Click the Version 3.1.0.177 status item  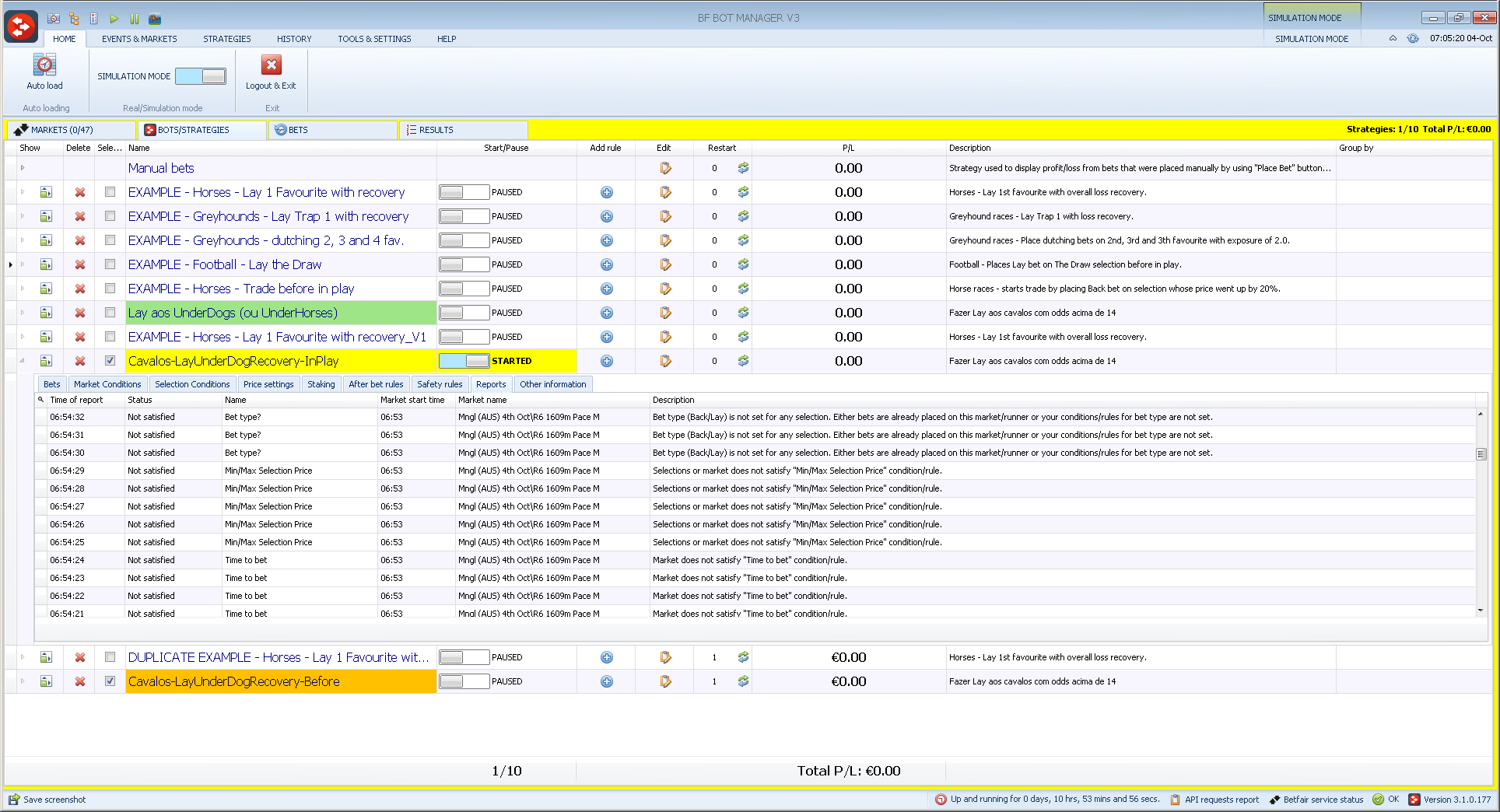coord(1450,800)
